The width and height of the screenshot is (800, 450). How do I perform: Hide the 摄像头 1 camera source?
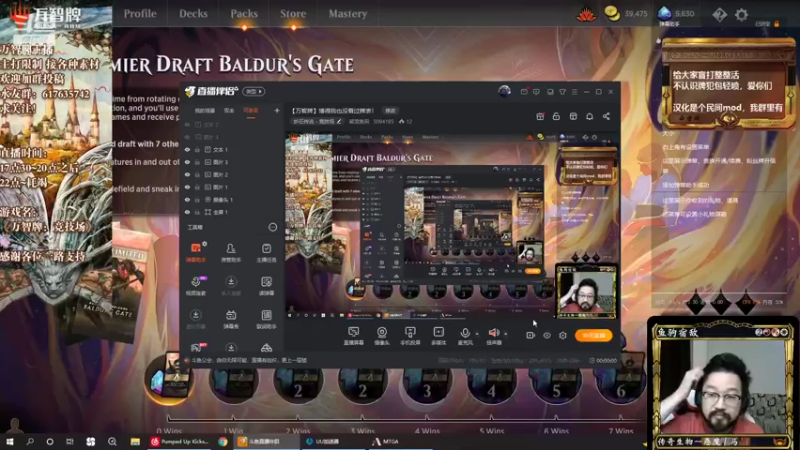tap(187, 199)
